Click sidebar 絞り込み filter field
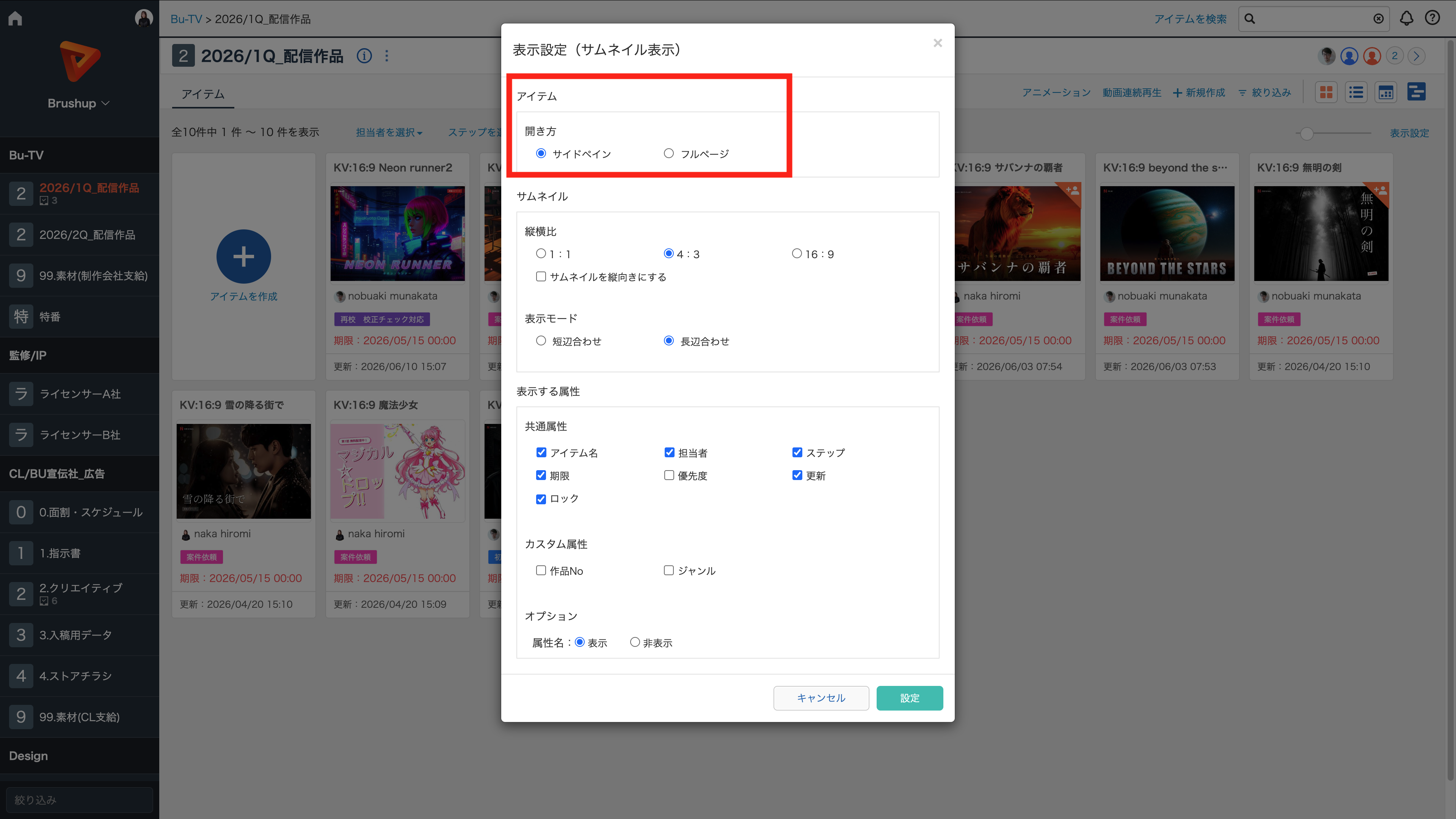This screenshot has width=1456, height=819. click(79, 800)
